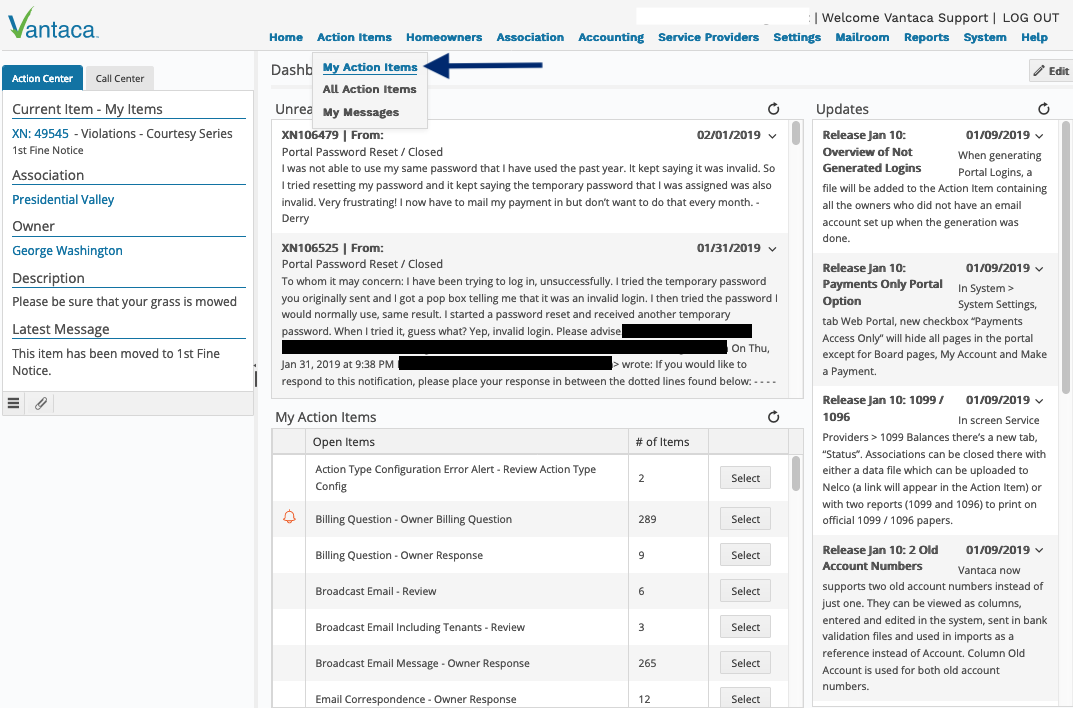Image resolution: width=1073 pixels, height=708 pixels.
Task: Select Email Correspondence - Owner Response items
Action: tap(745, 698)
